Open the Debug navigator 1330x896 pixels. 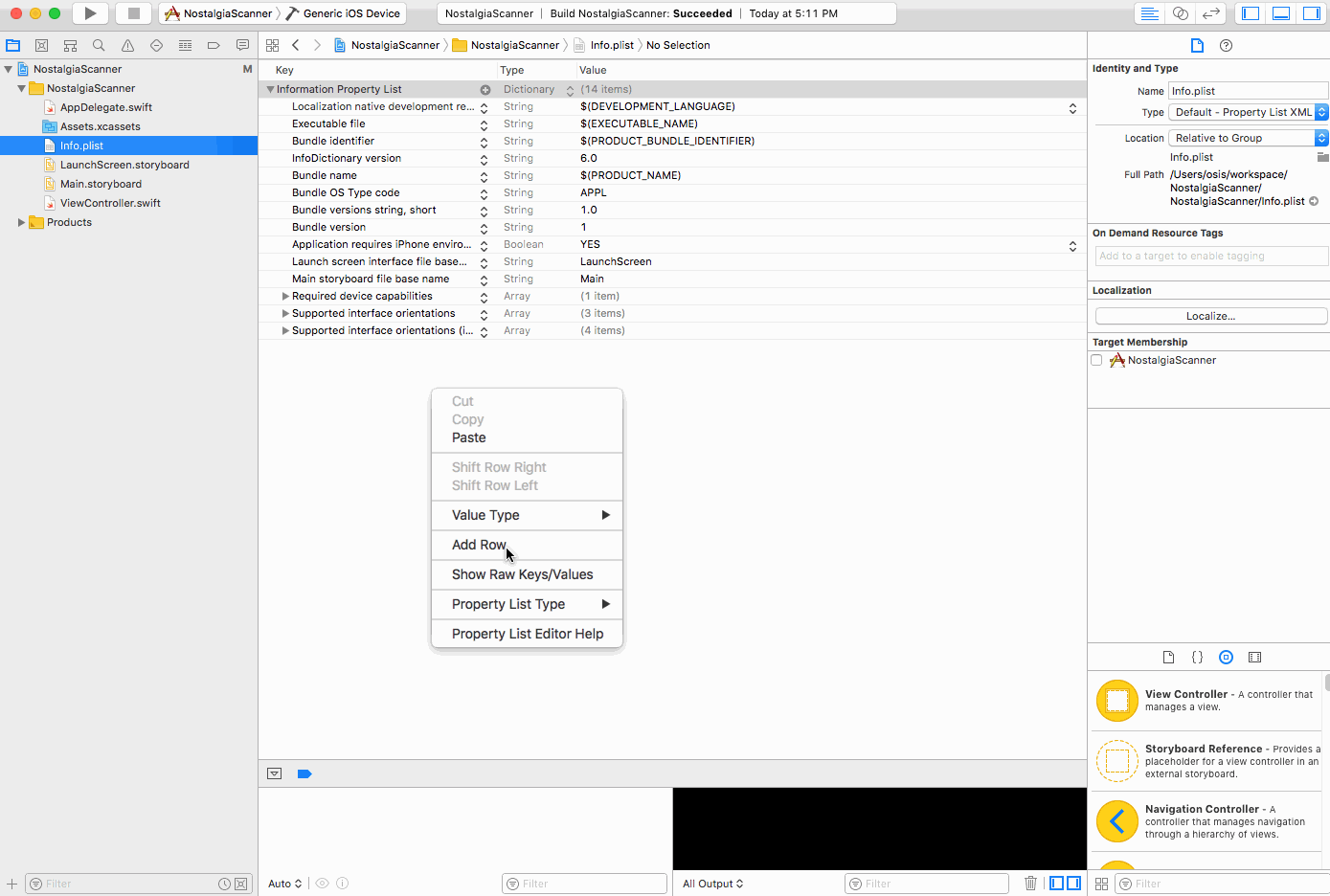click(185, 45)
